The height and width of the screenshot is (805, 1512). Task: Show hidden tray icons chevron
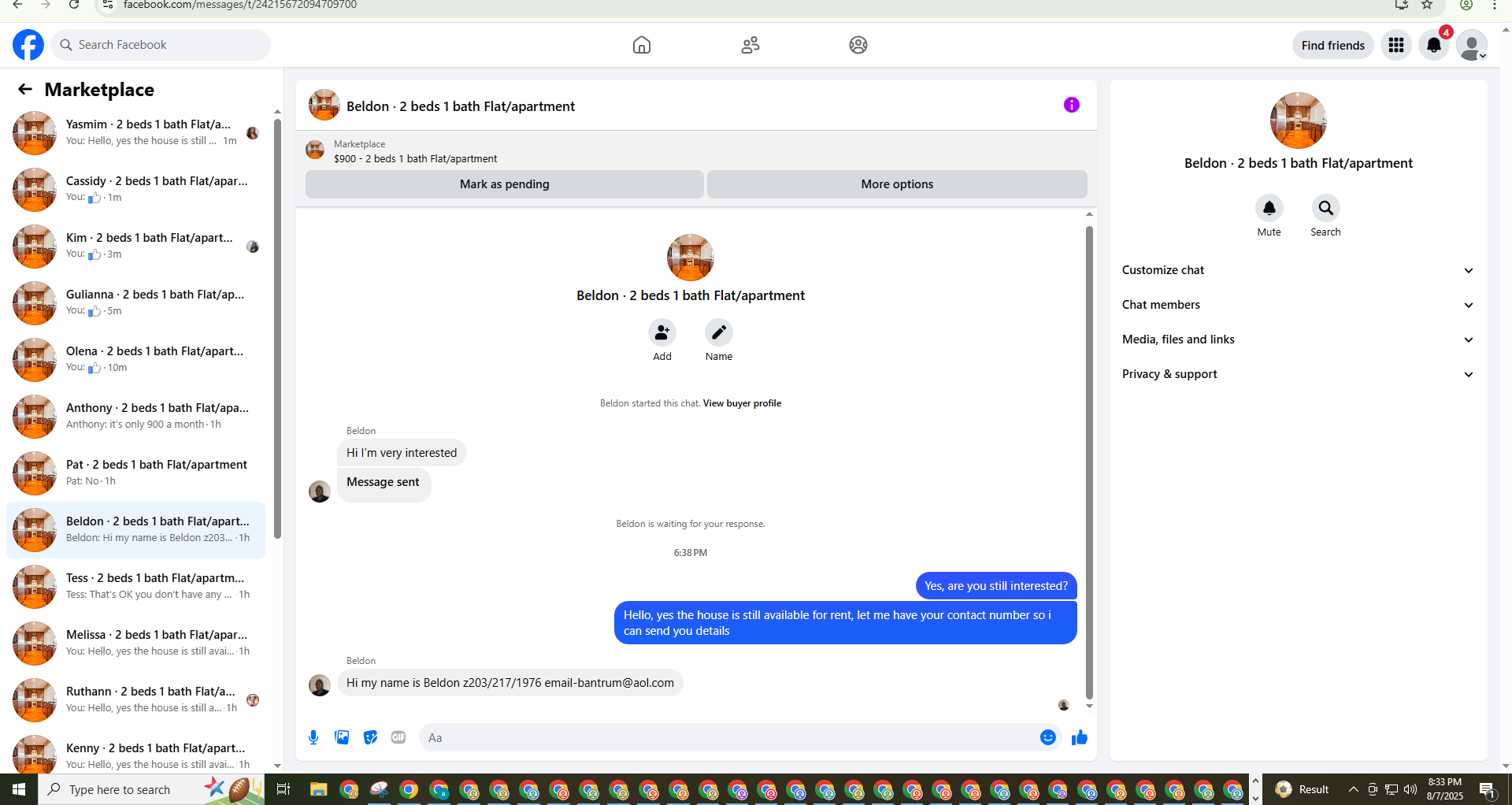tap(1353, 789)
